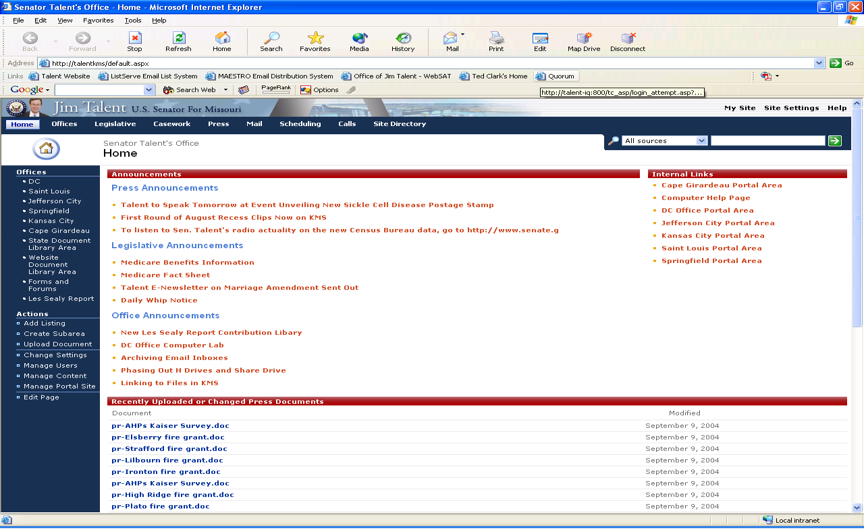Screen dimensions: 864x529
Task: Click the large home icon in sidebar
Action: point(46,149)
